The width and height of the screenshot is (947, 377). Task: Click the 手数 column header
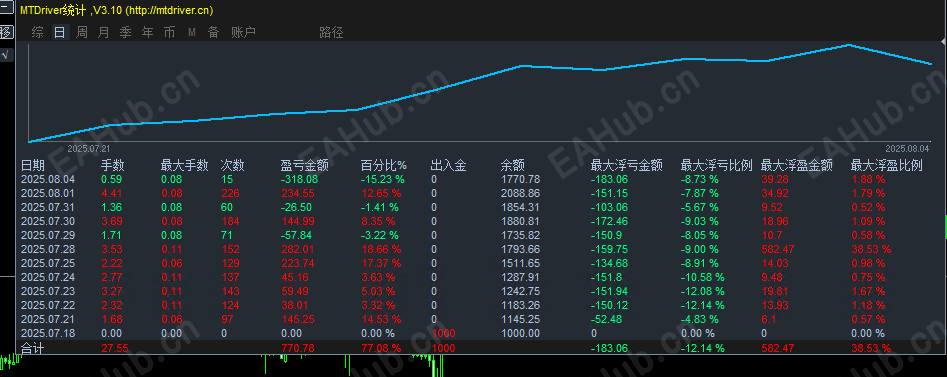[x=112, y=165]
